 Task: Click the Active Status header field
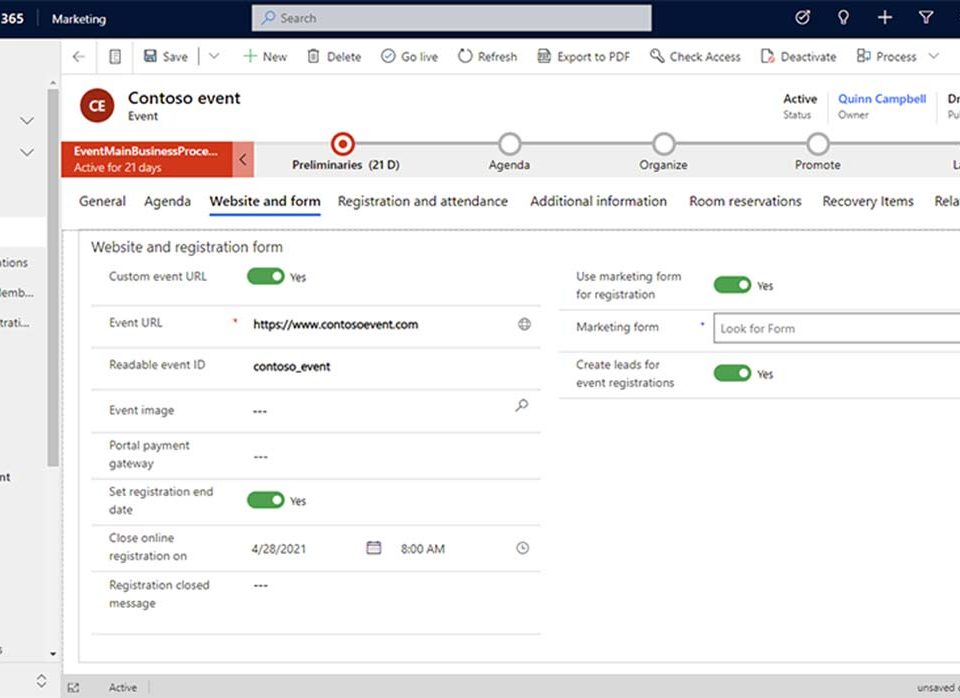pyautogui.click(x=800, y=105)
